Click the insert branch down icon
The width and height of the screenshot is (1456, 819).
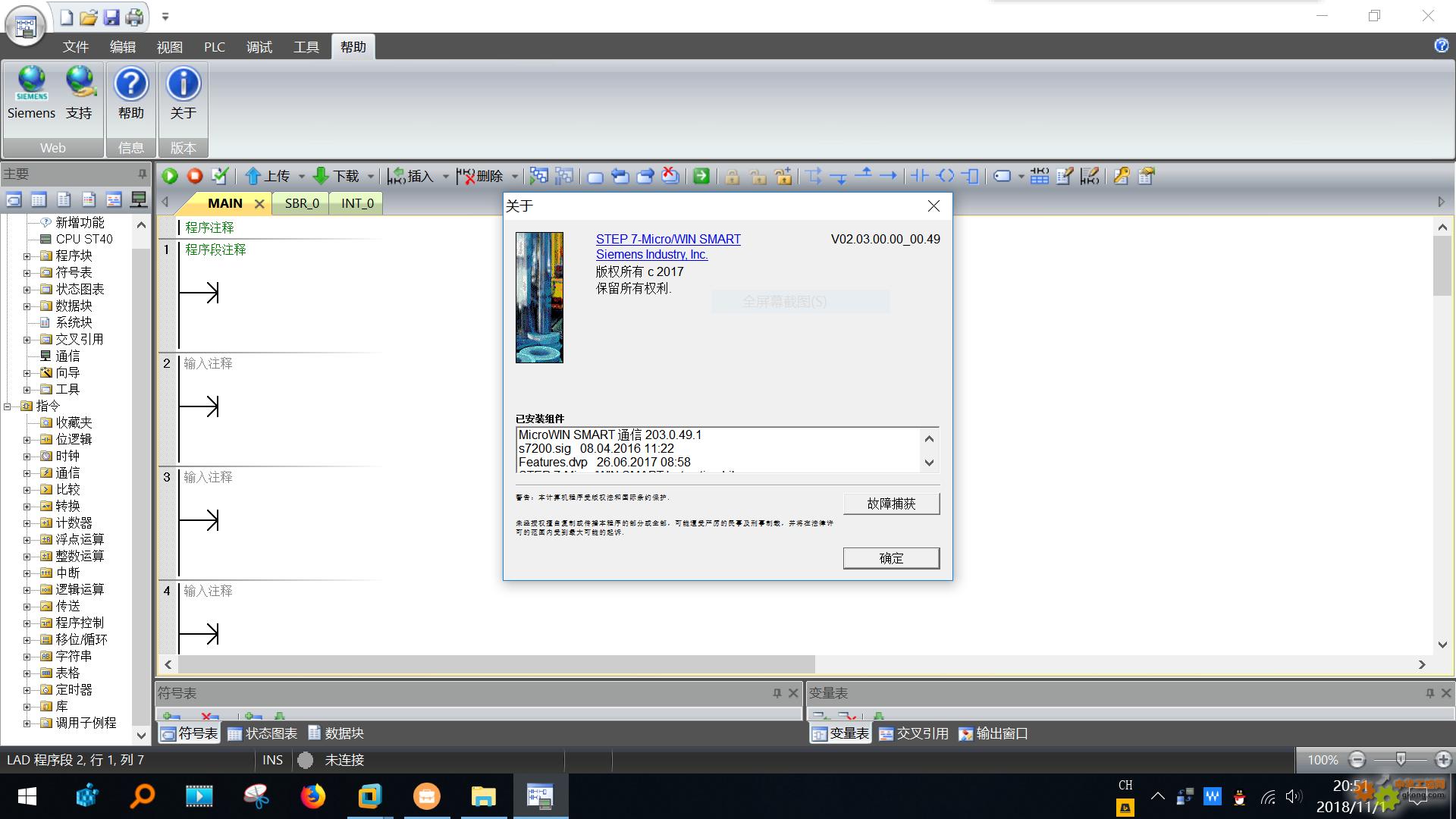(x=839, y=176)
